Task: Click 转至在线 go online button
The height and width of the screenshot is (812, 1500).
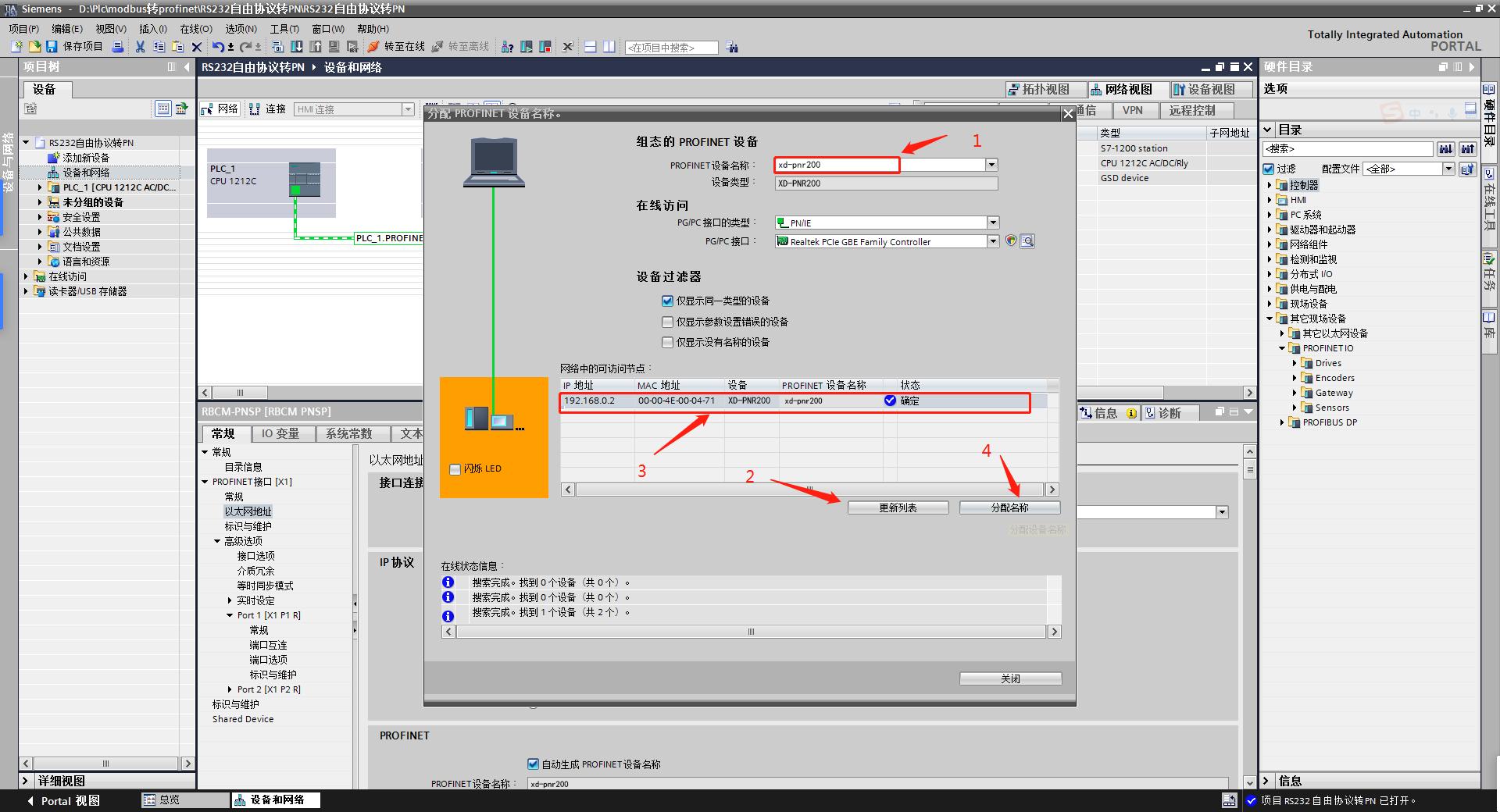Action: [x=396, y=47]
